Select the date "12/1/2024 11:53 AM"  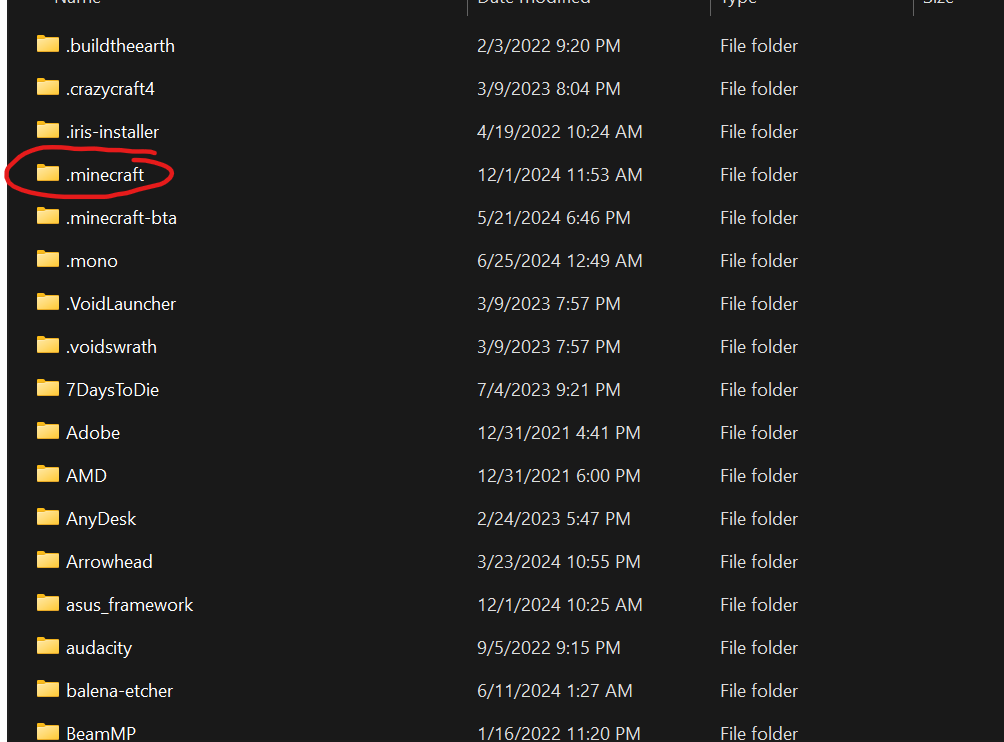point(560,175)
